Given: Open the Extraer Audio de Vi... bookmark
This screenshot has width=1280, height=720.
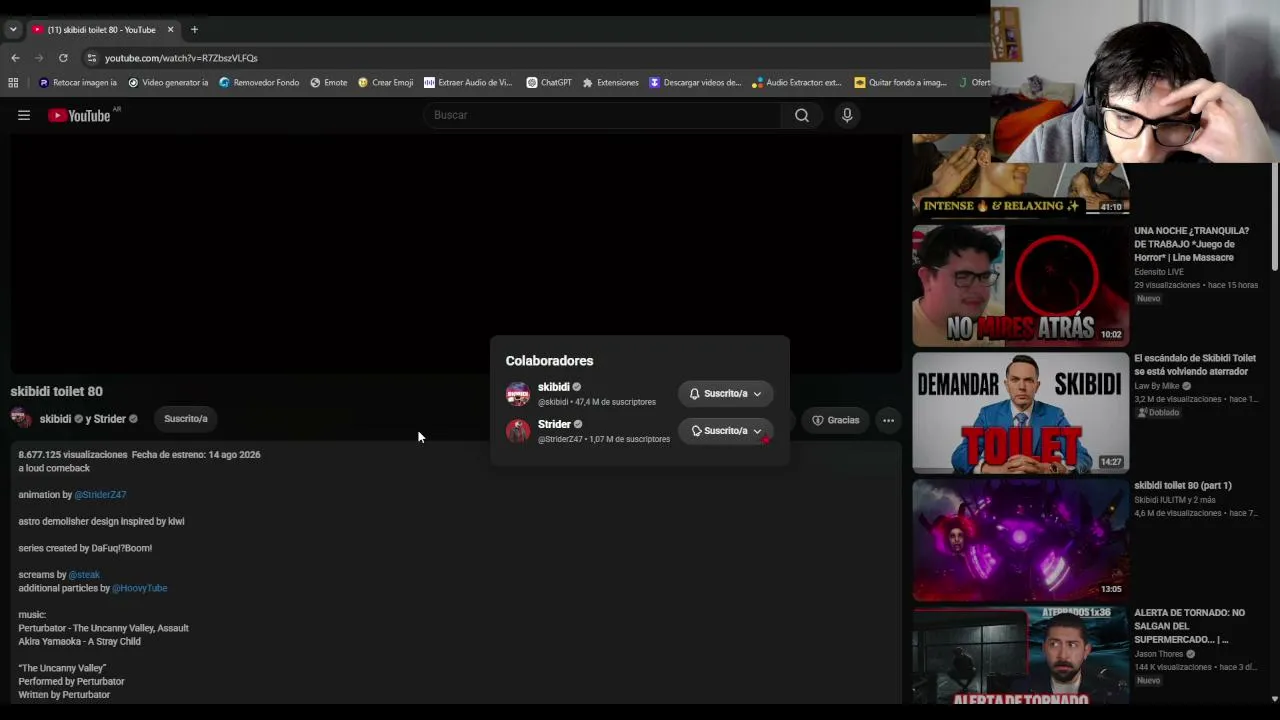Looking at the screenshot, I should click(x=468, y=83).
